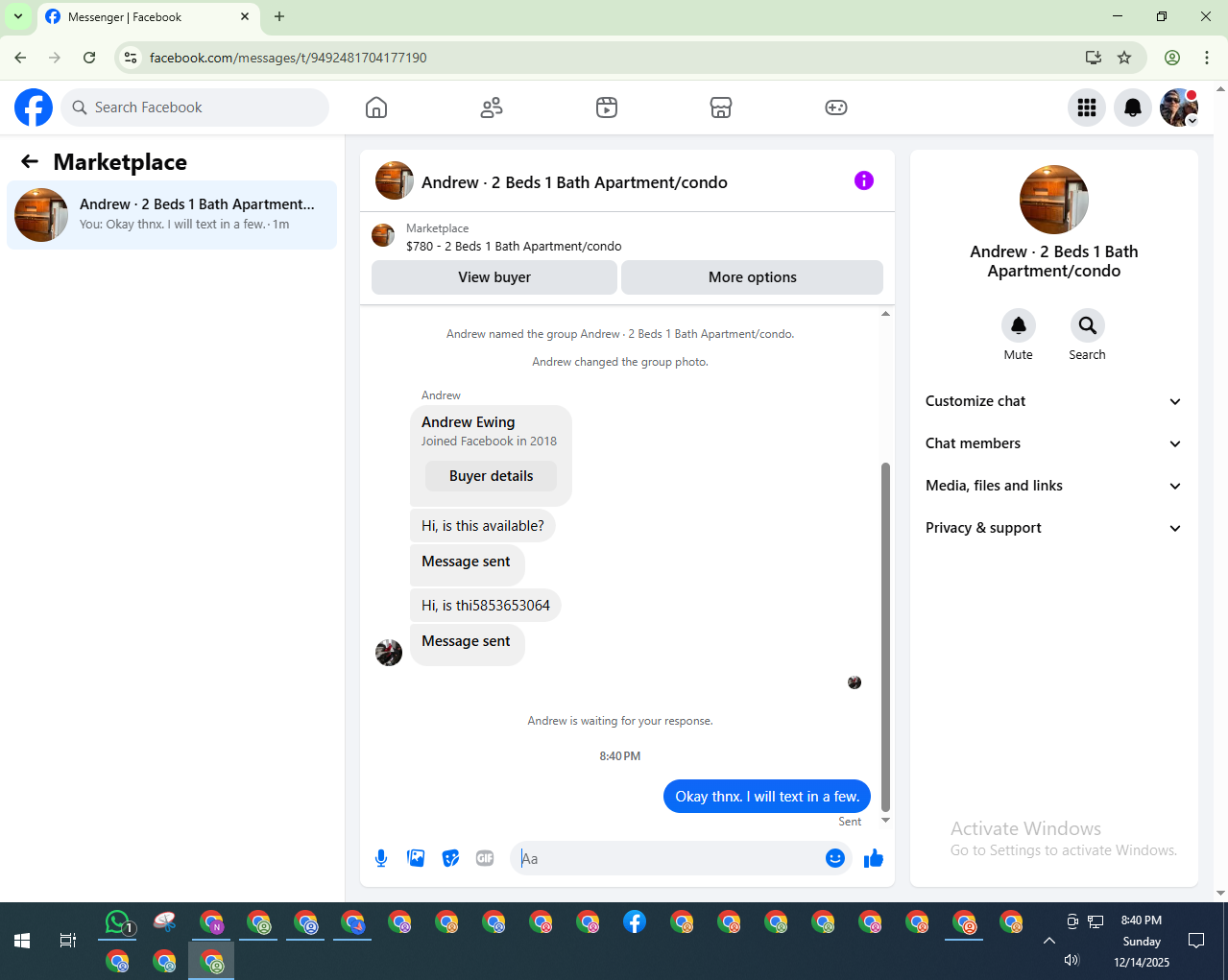The height and width of the screenshot is (980, 1228).
Task: Mute the conversation with bell icon
Action: pos(1019,325)
